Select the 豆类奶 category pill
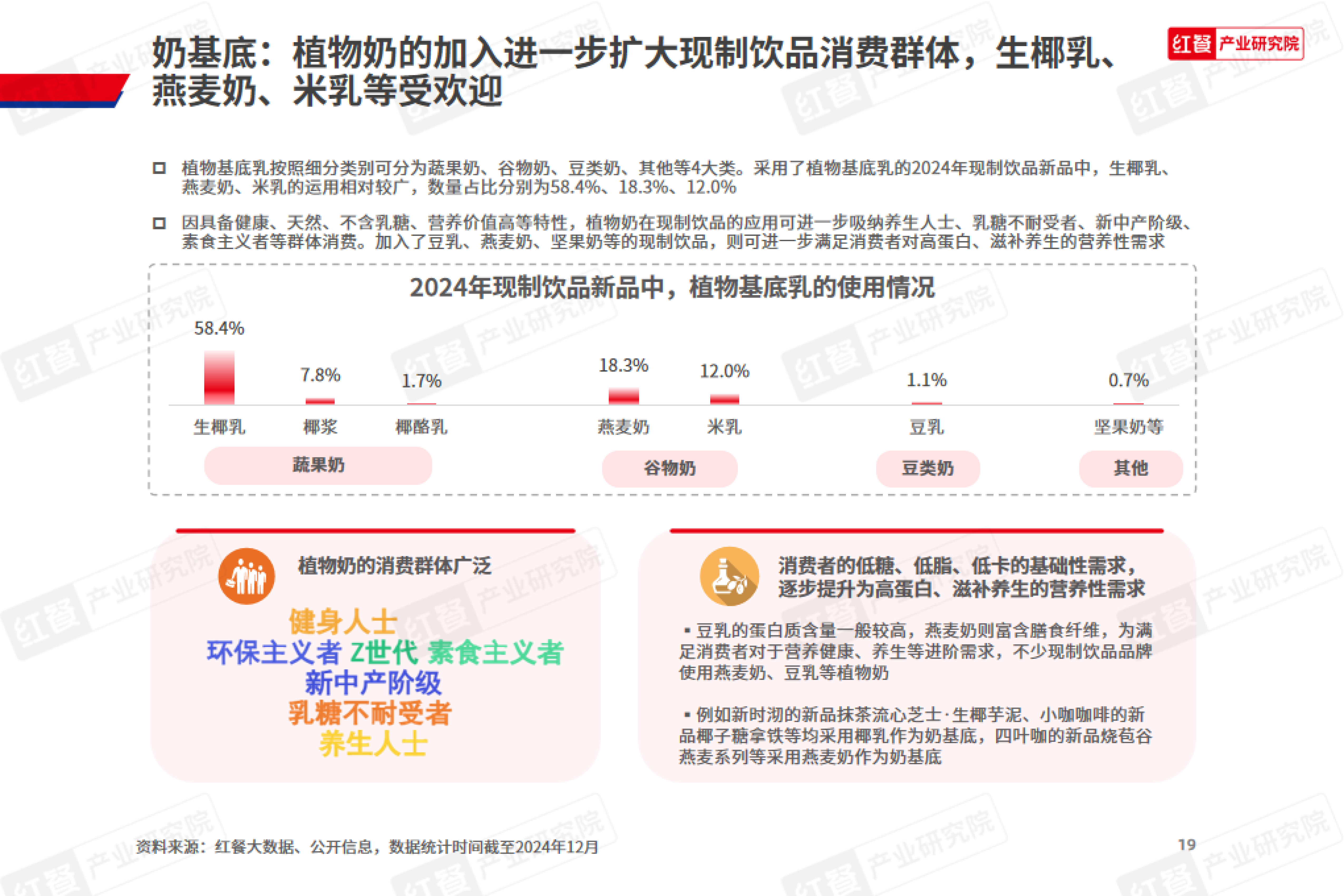 928,469
